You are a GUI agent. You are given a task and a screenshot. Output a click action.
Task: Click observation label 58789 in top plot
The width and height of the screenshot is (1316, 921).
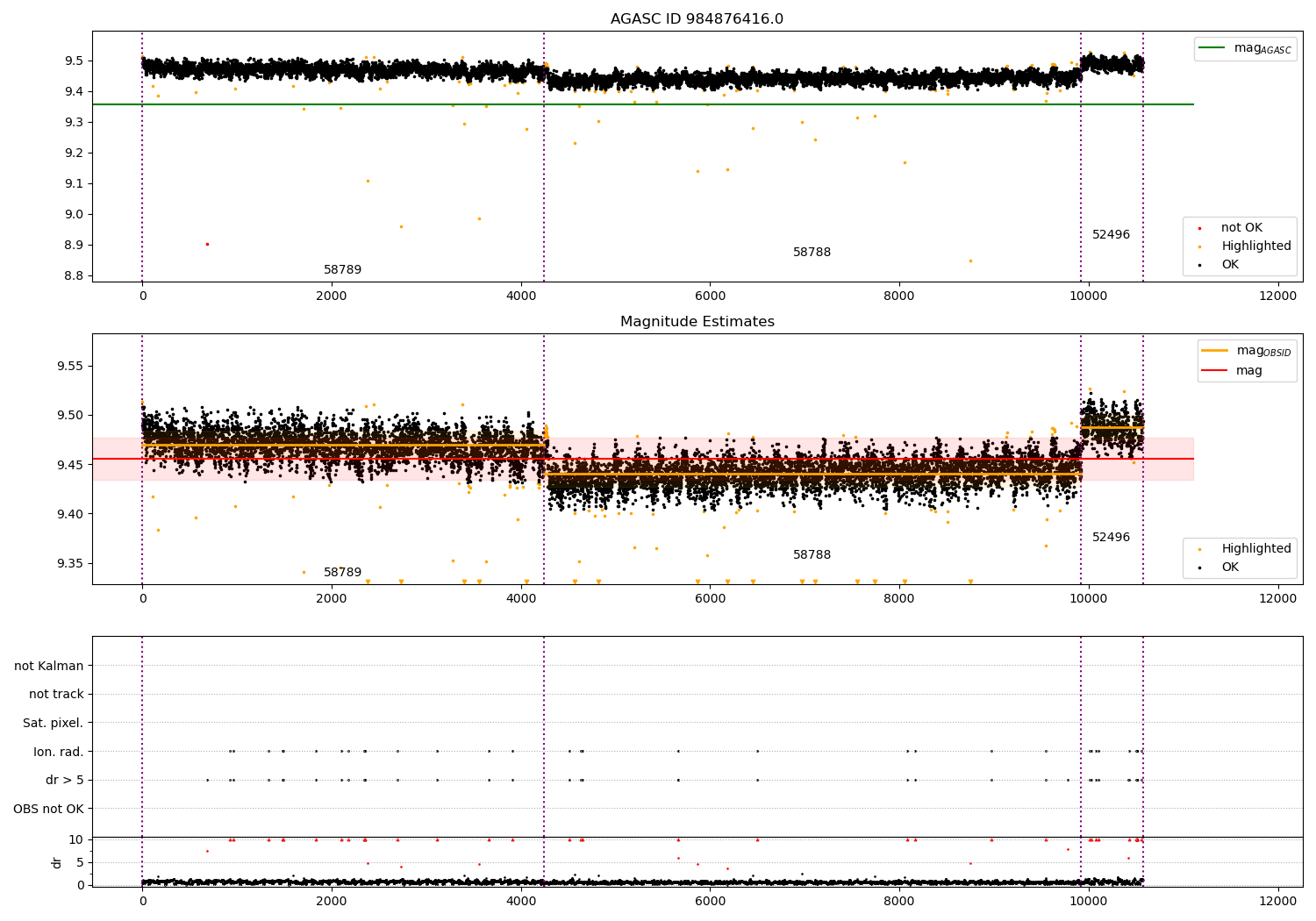pyautogui.click(x=342, y=270)
